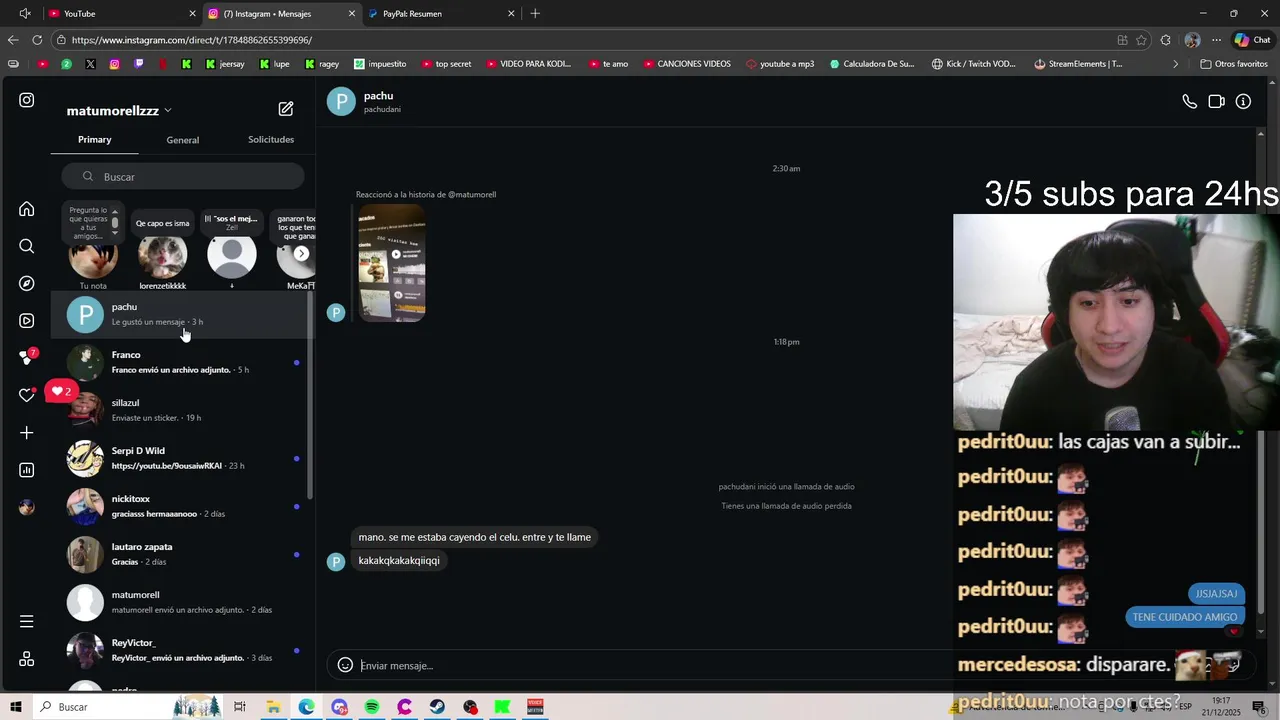Open the profile avatar in the sidebar
The image size is (1280, 720).
click(27, 507)
